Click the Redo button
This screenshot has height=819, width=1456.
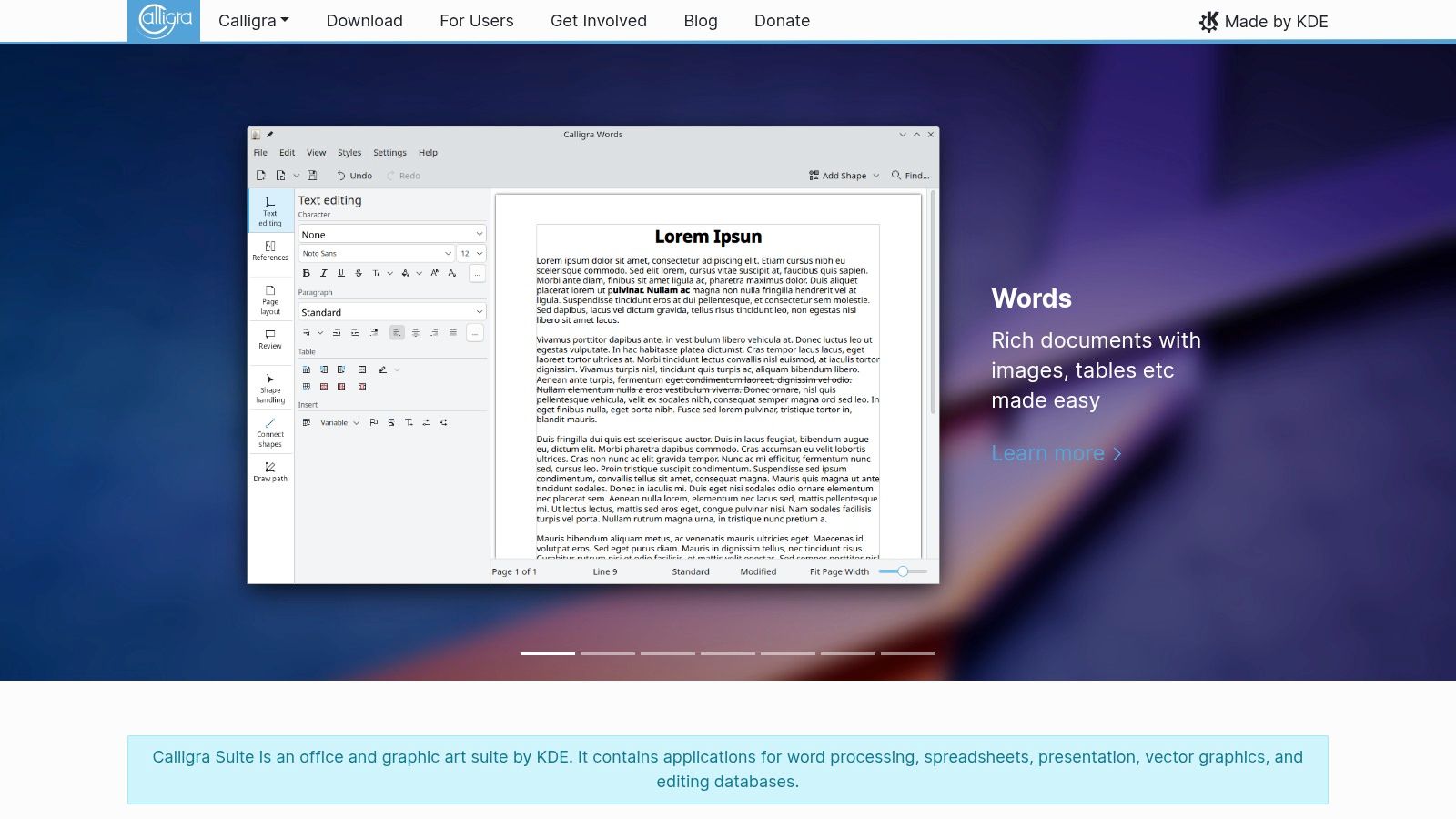pos(403,176)
